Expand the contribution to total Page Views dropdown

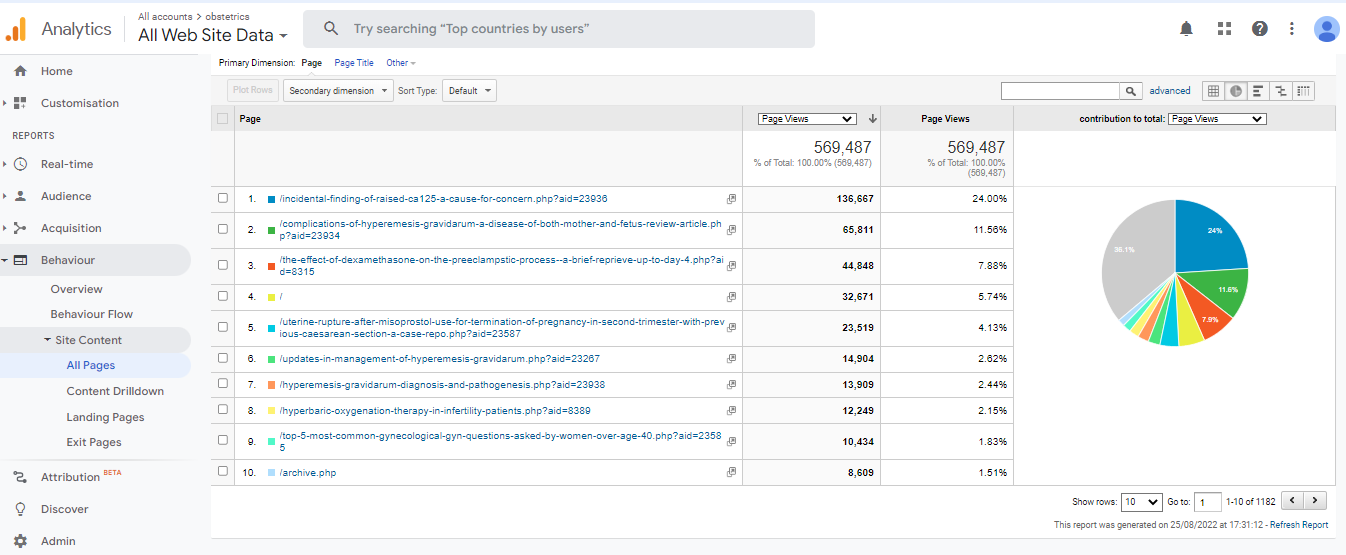[1217, 119]
